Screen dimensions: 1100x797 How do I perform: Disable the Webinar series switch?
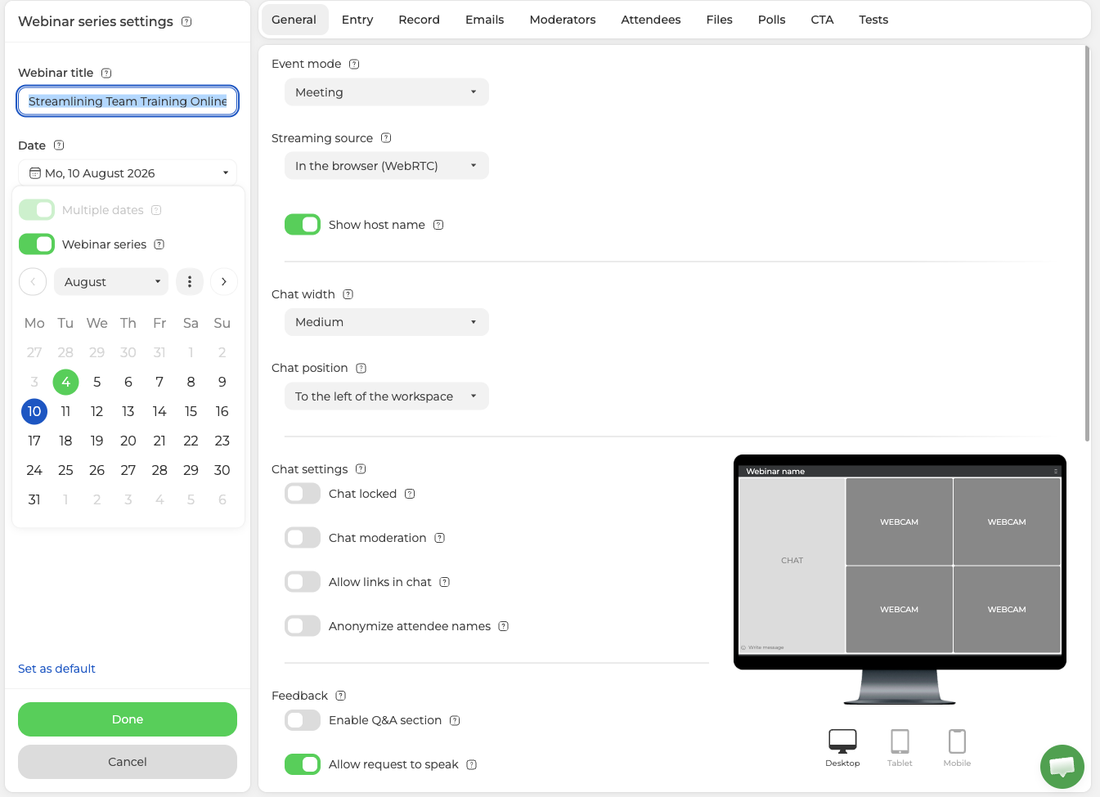click(36, 244)
